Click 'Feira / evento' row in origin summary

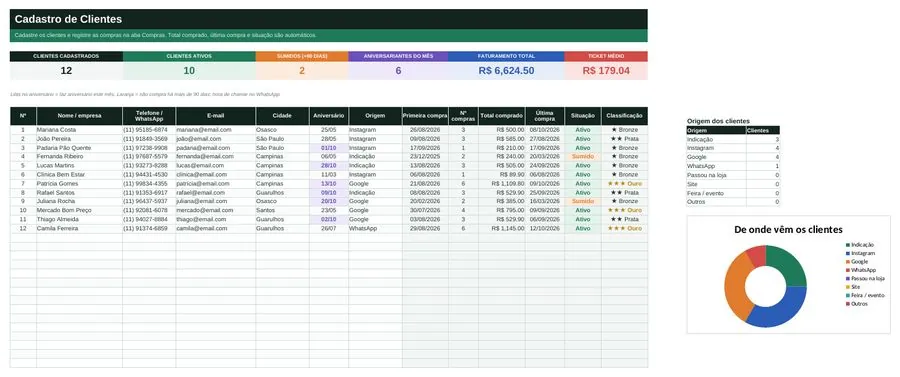pos(733,193)
